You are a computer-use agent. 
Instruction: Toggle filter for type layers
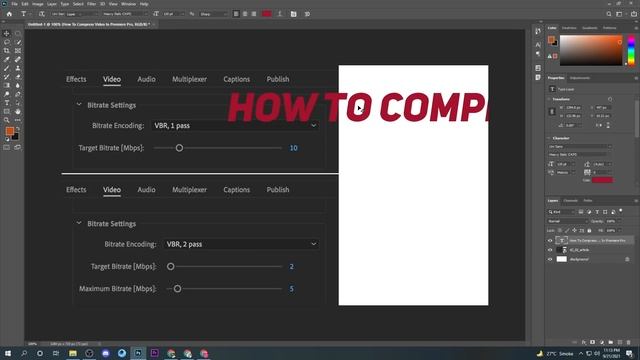tap(597, 212)
